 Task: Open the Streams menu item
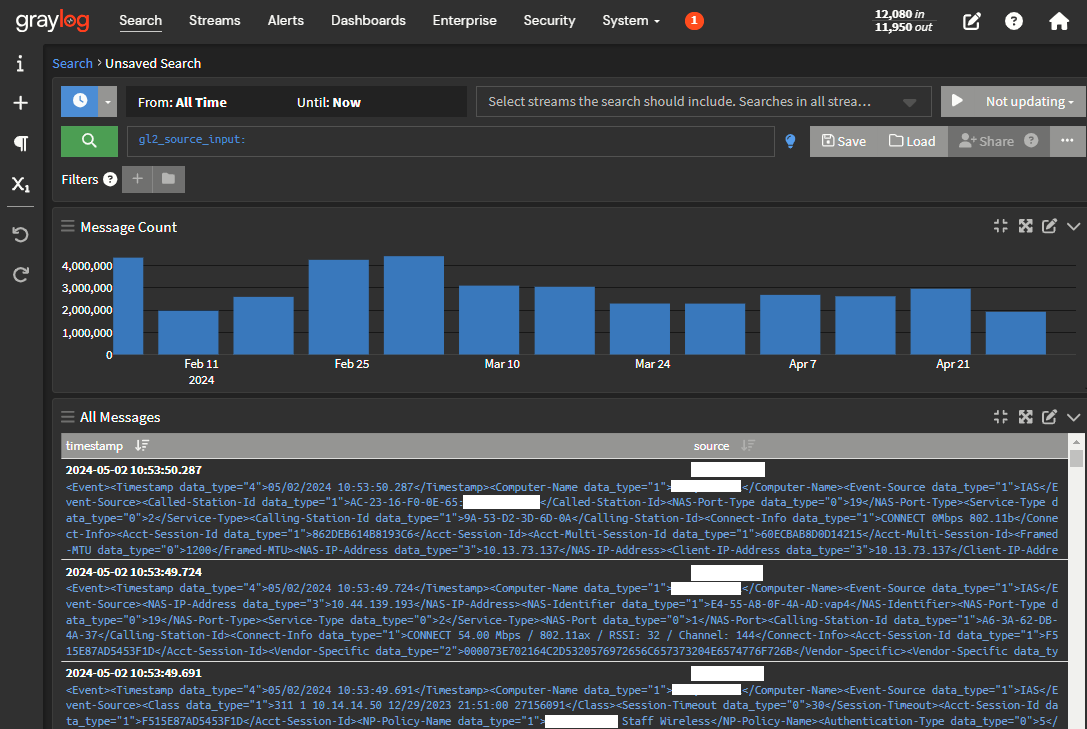pyautogui.click(x=214, y=20)
